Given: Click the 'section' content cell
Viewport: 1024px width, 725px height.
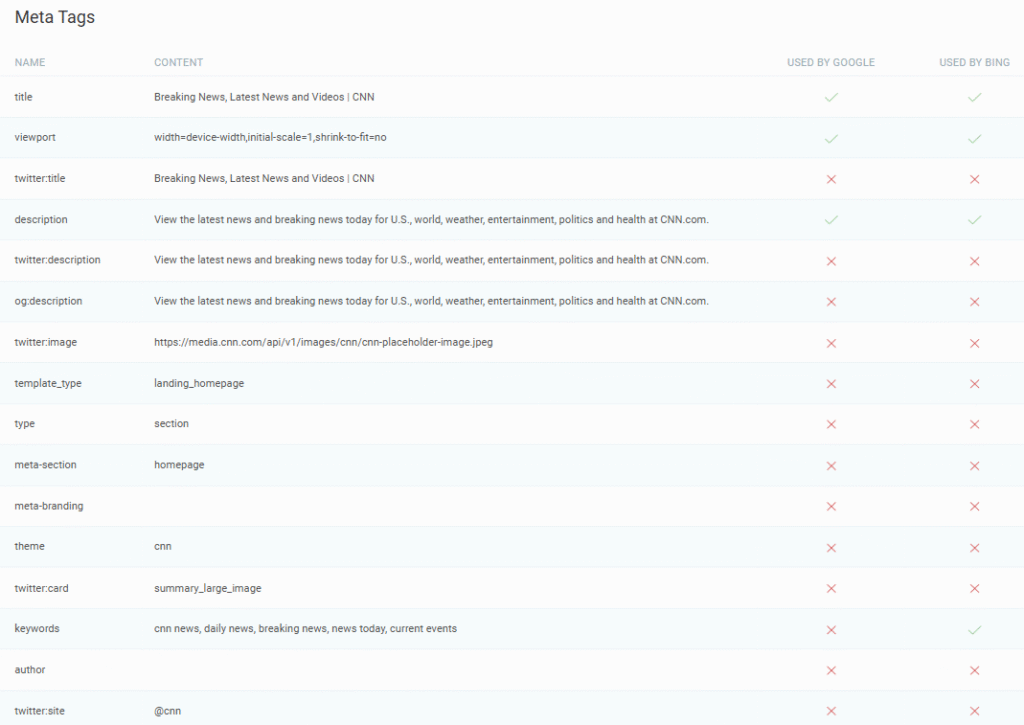Looking at the screenshot, I should tap(172, 424).
